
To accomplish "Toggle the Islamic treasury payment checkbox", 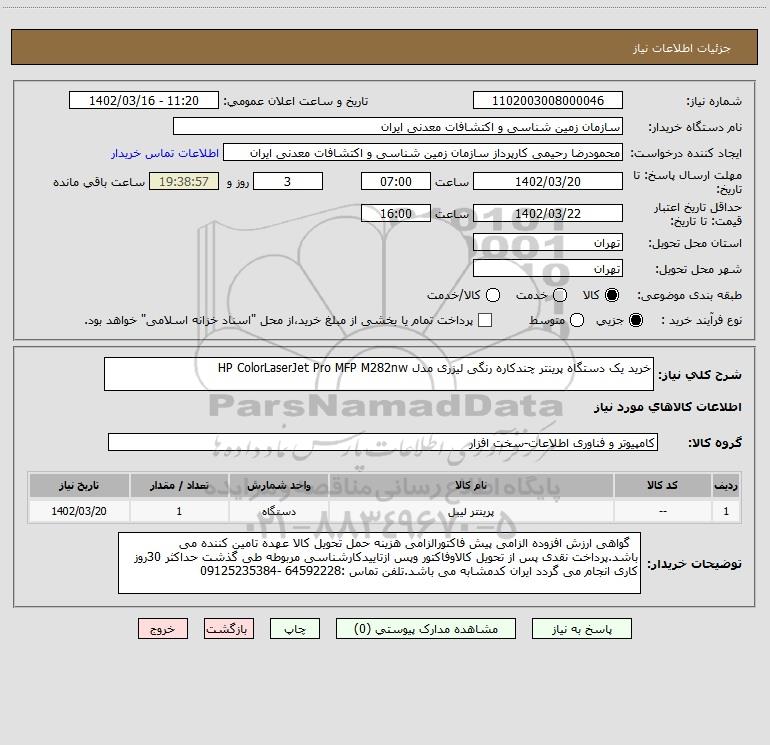I will [x=485, y=320].
